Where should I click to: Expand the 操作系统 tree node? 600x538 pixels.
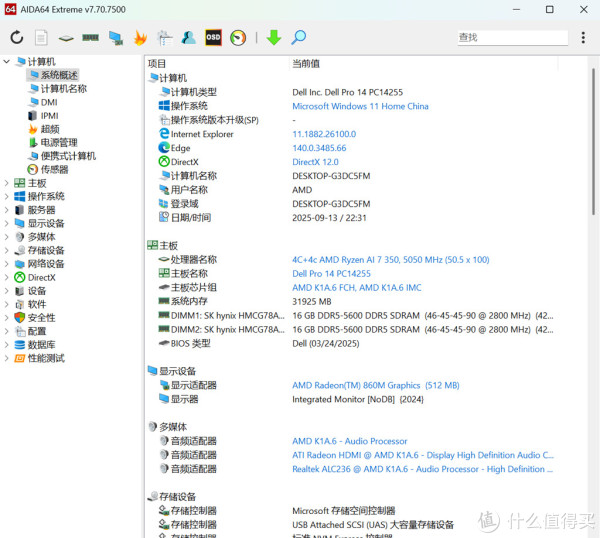click(x=7, y=197)
